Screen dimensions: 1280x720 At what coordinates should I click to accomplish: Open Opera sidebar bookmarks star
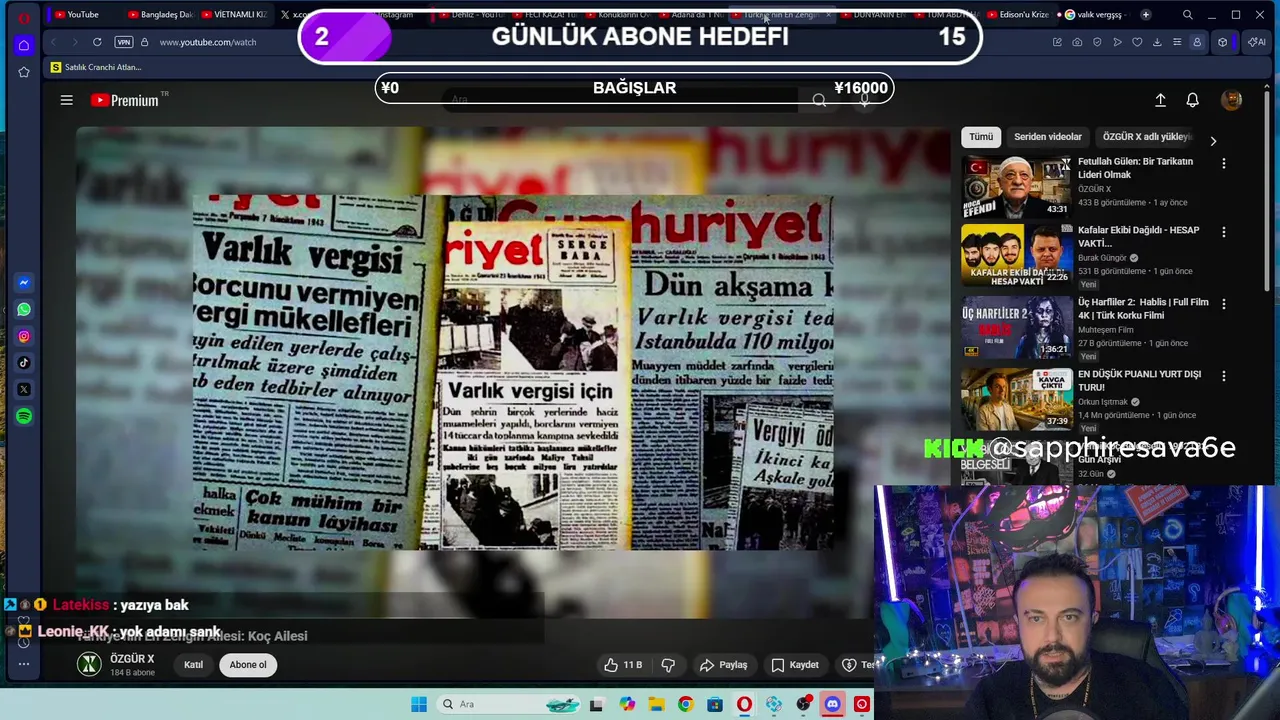tap(24, 72)
